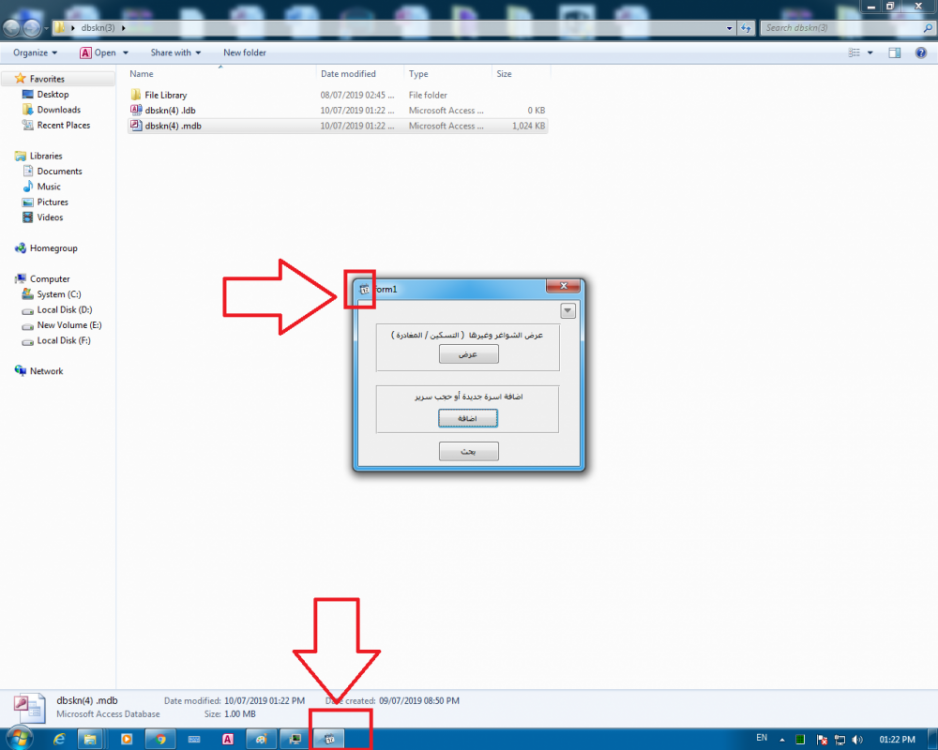Open the Paint taskbar icon
Viewport: 938px width, 750px height.
[261, 739]
